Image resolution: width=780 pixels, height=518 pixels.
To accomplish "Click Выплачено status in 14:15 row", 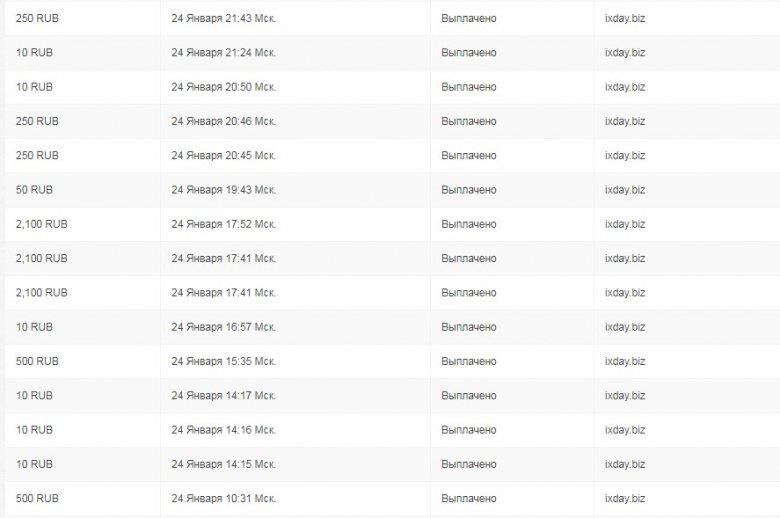I will (x=469, y=465).
